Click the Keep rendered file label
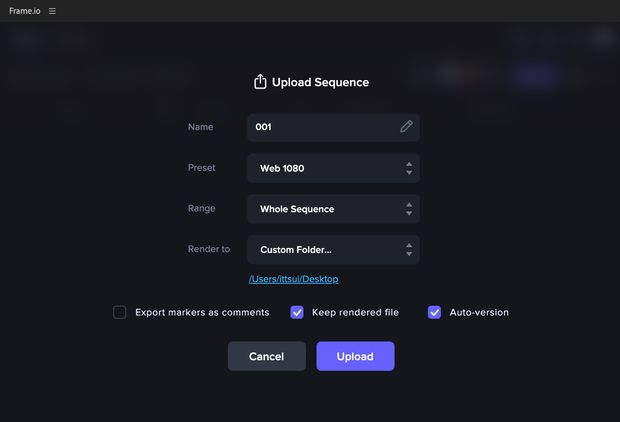This screenshot has height=422, width=620. click(x=355, y=312)
